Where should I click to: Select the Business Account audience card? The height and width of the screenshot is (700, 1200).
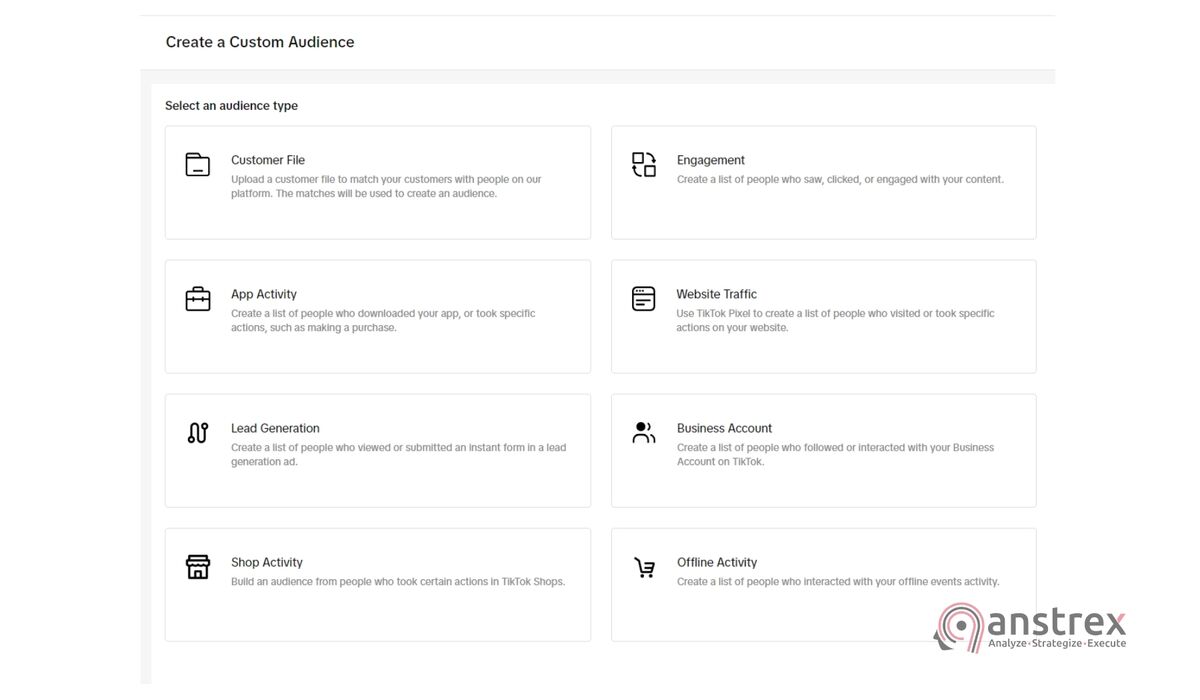coord(822,450)
